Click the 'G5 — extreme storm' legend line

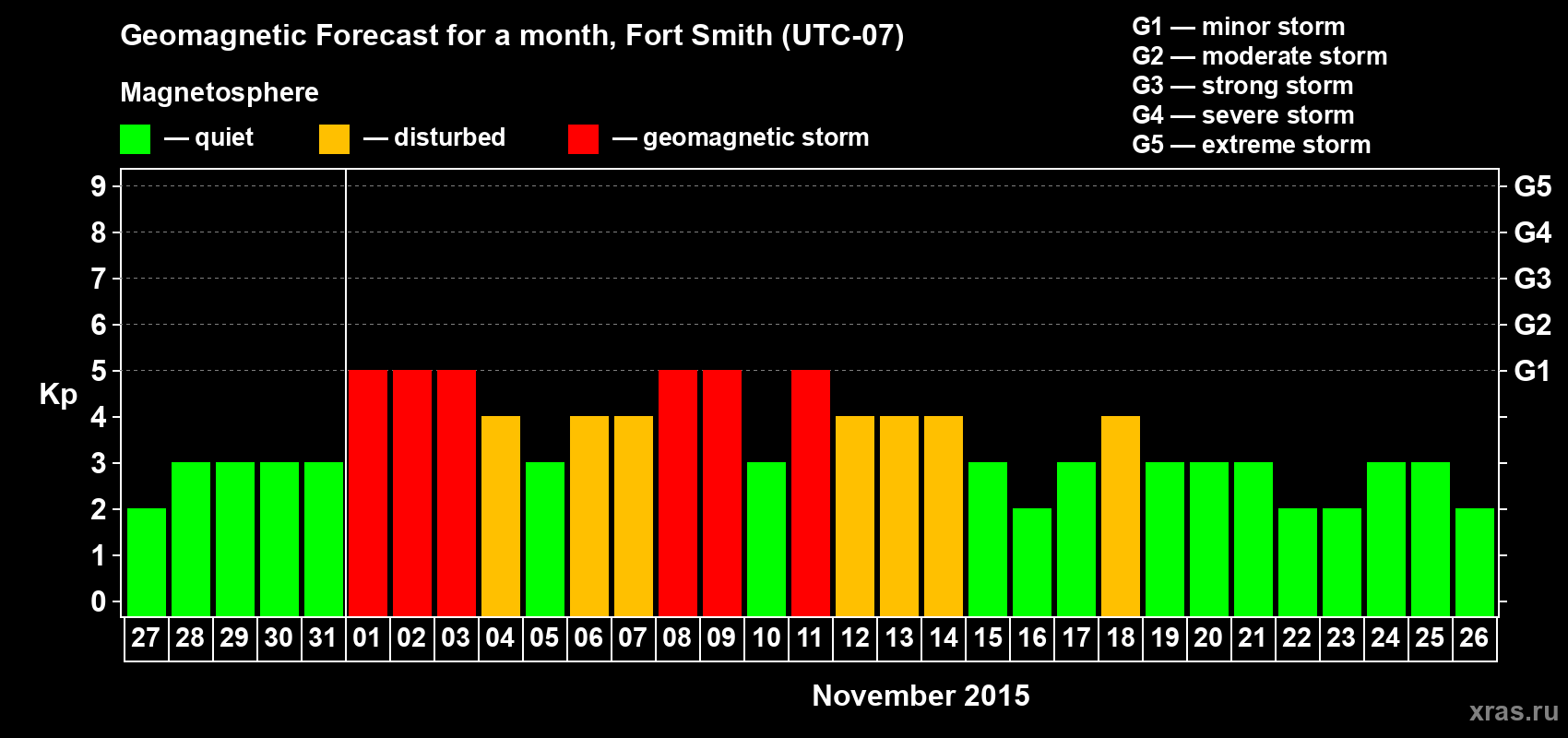(1251, 145)
